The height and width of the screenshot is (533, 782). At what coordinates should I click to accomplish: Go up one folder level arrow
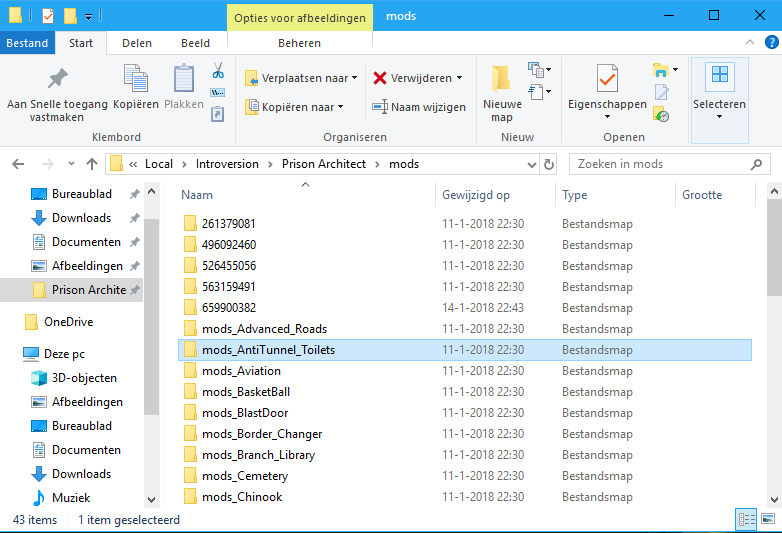tap(92, 164)
